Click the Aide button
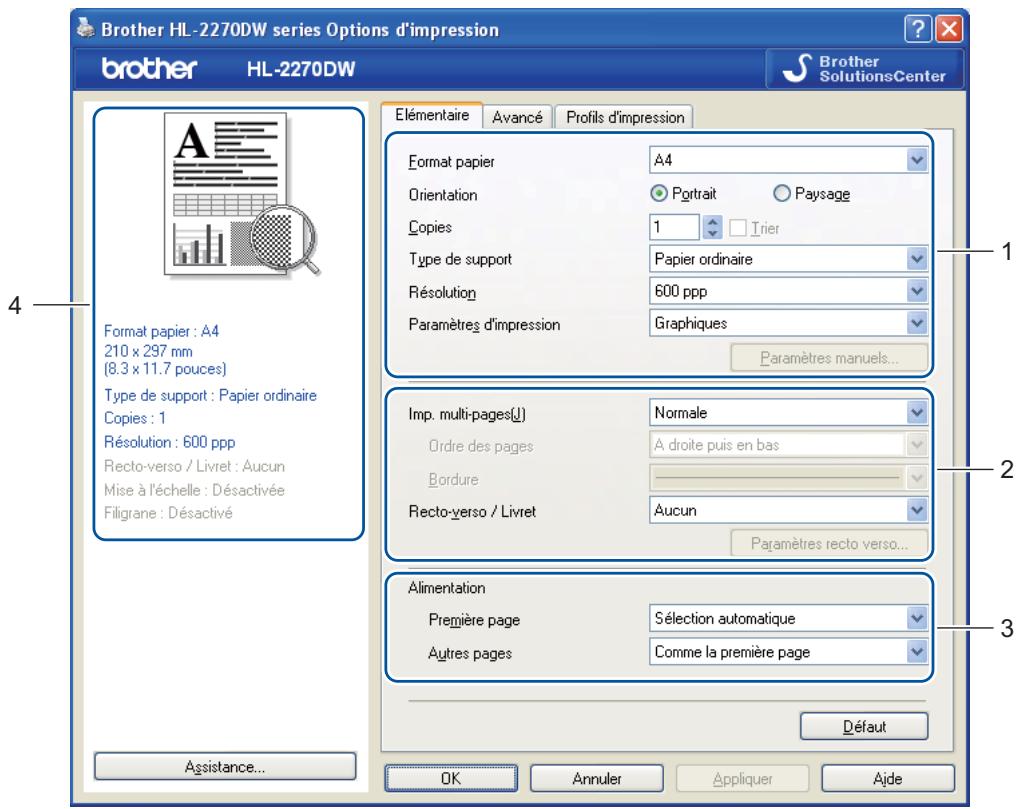The image size is (1018, 809). click(888, 778)
